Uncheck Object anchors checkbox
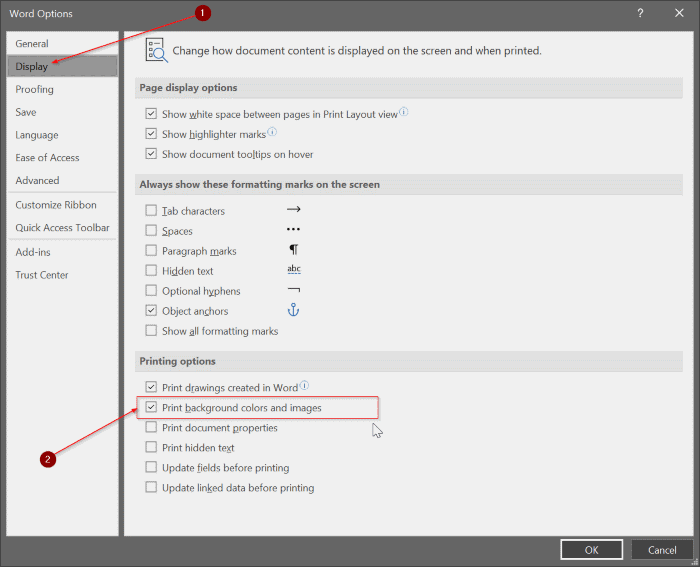Image resolution: width=700 pixels, height=567 pixels. tap(151, 311)
